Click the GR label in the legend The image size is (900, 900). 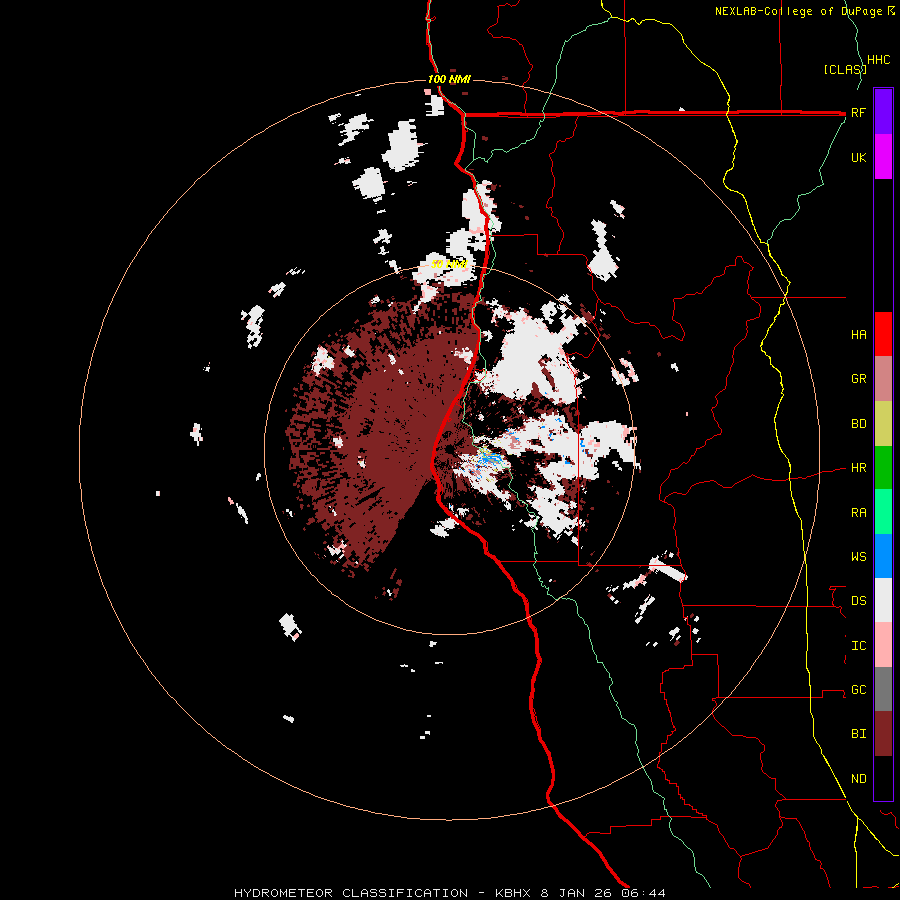click(x=859, y=379)
